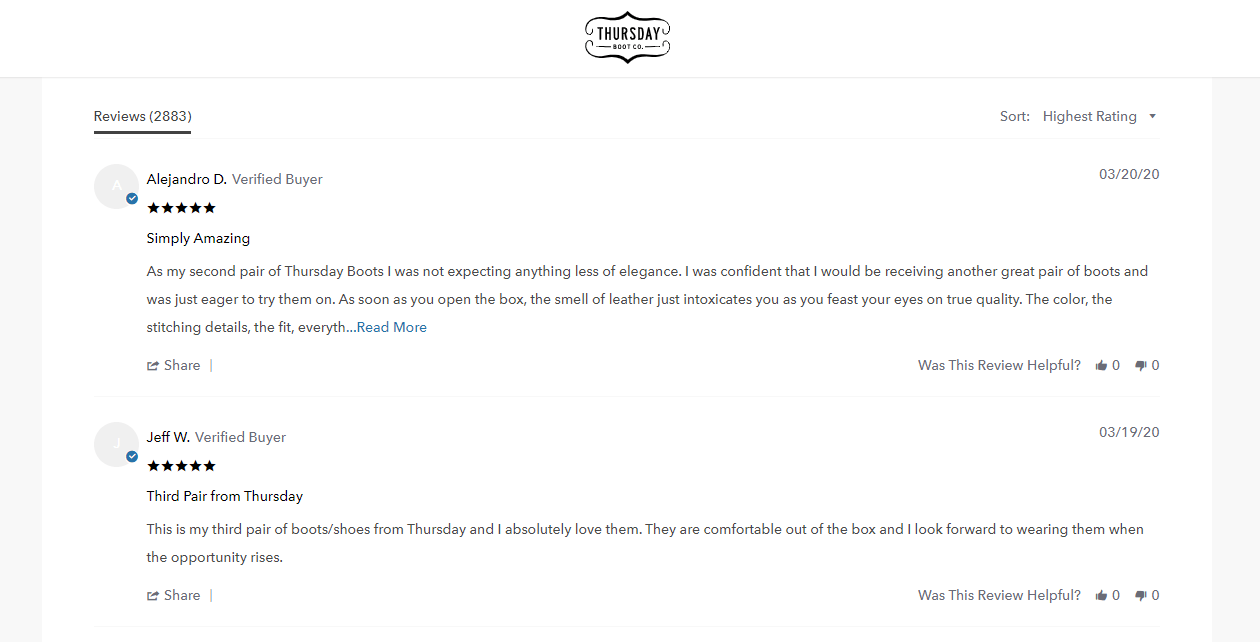Click five-star rating on Alejandro's review

point(181,208)
